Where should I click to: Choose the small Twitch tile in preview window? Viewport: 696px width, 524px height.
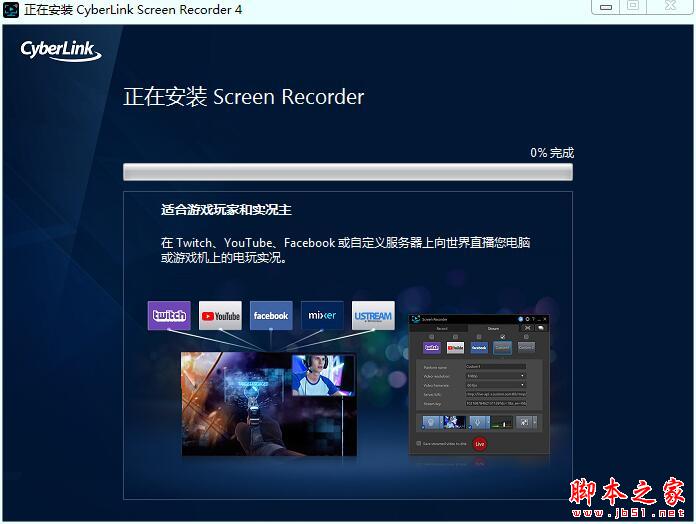coord(432,347)
